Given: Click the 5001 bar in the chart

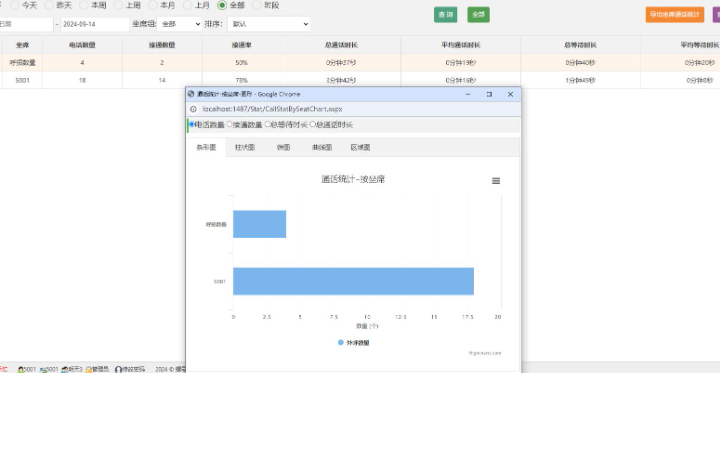Looking at the screenshot, I should coord(354,281).
